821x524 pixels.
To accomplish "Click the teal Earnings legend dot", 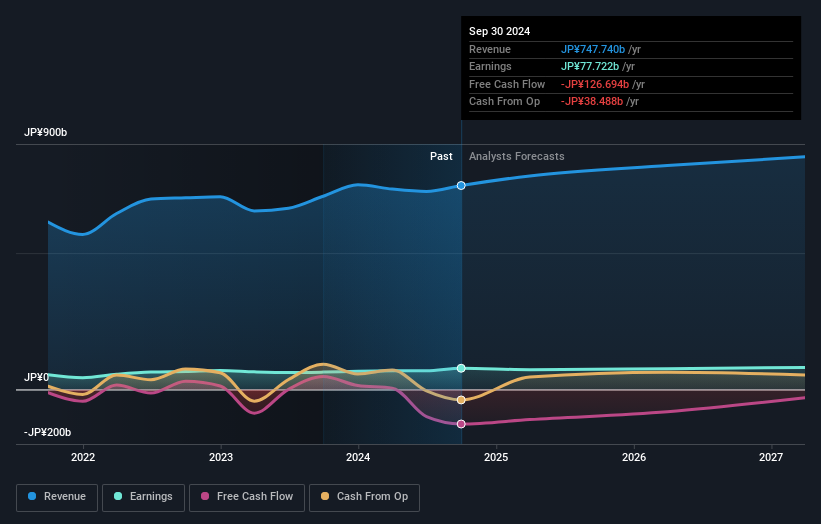I will tap(118, 496).
